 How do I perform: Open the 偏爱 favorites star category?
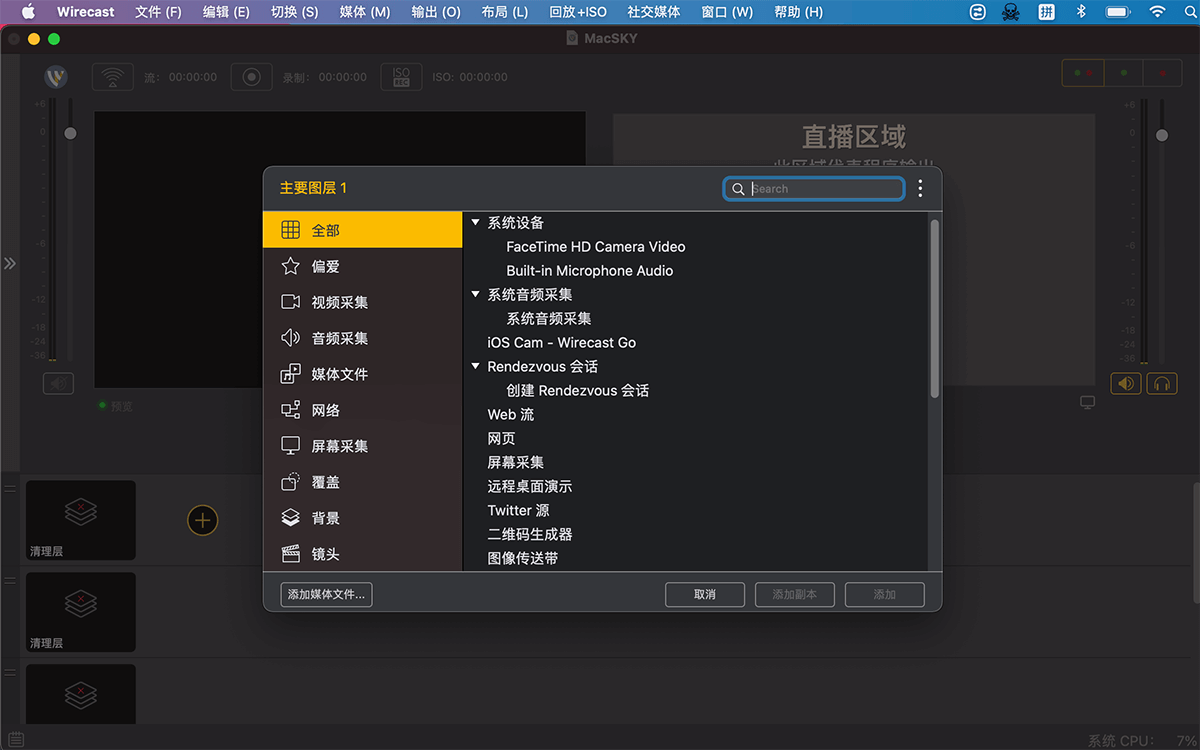(290, 266)
